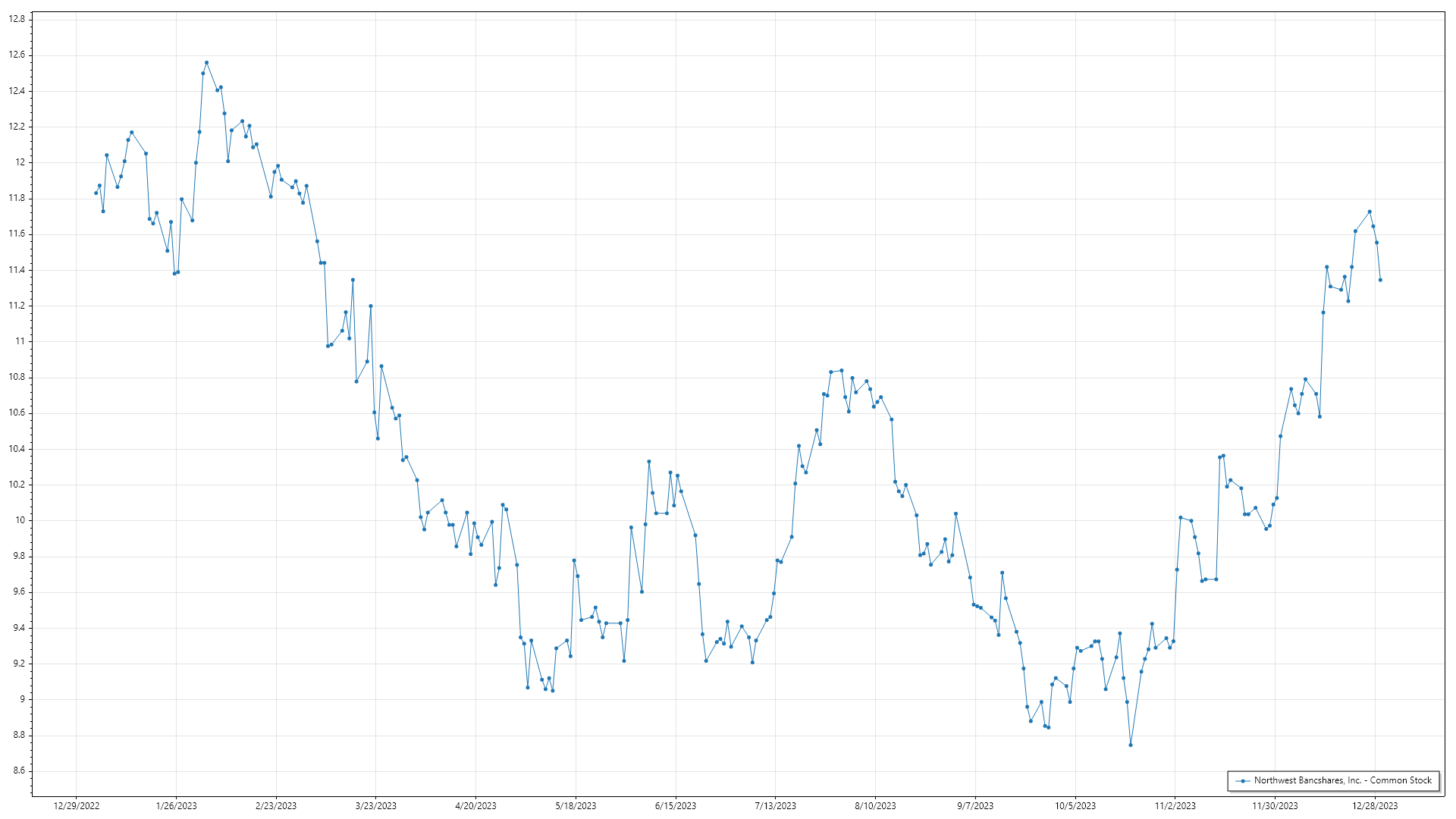This screenshot has height=819, width=1456.
Task: Click the 5/18/2023 x-axis date label
Action: pyautogui.click(x=576, y=806)
